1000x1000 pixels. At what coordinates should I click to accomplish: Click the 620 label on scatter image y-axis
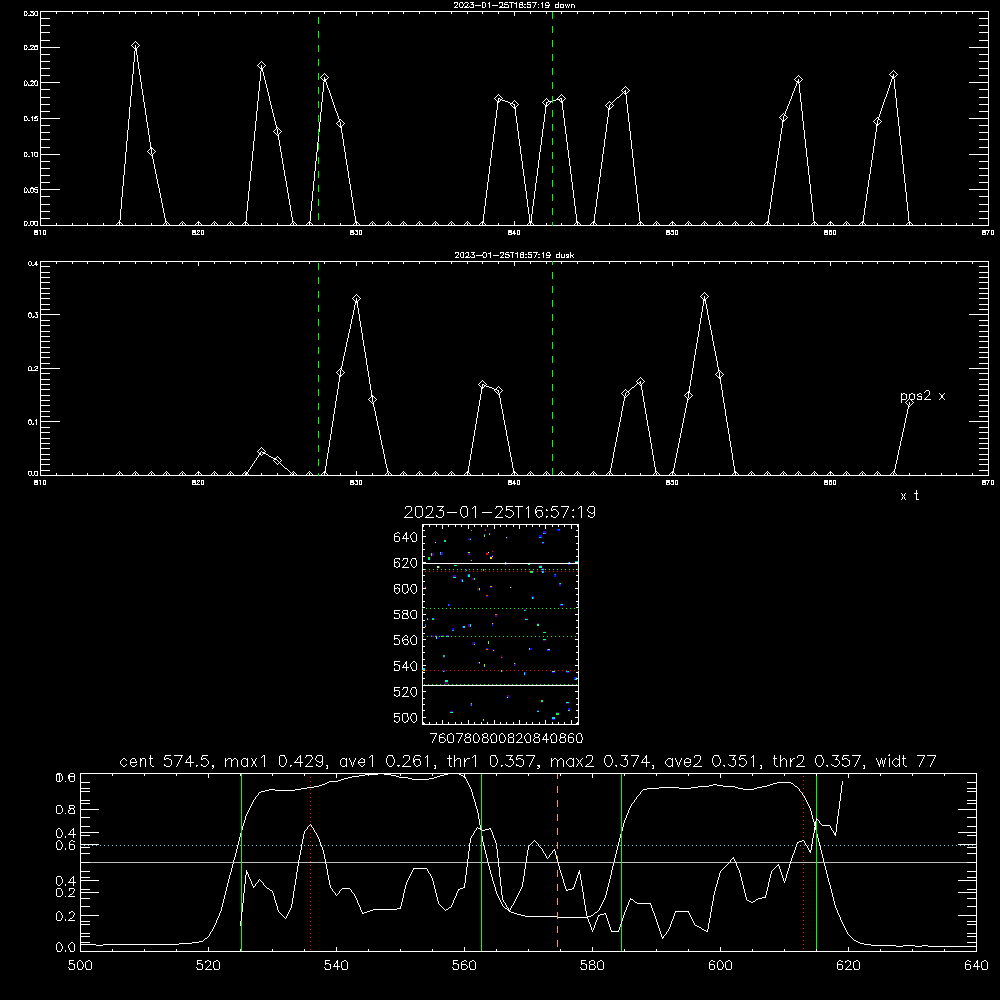tap(406, 563)
